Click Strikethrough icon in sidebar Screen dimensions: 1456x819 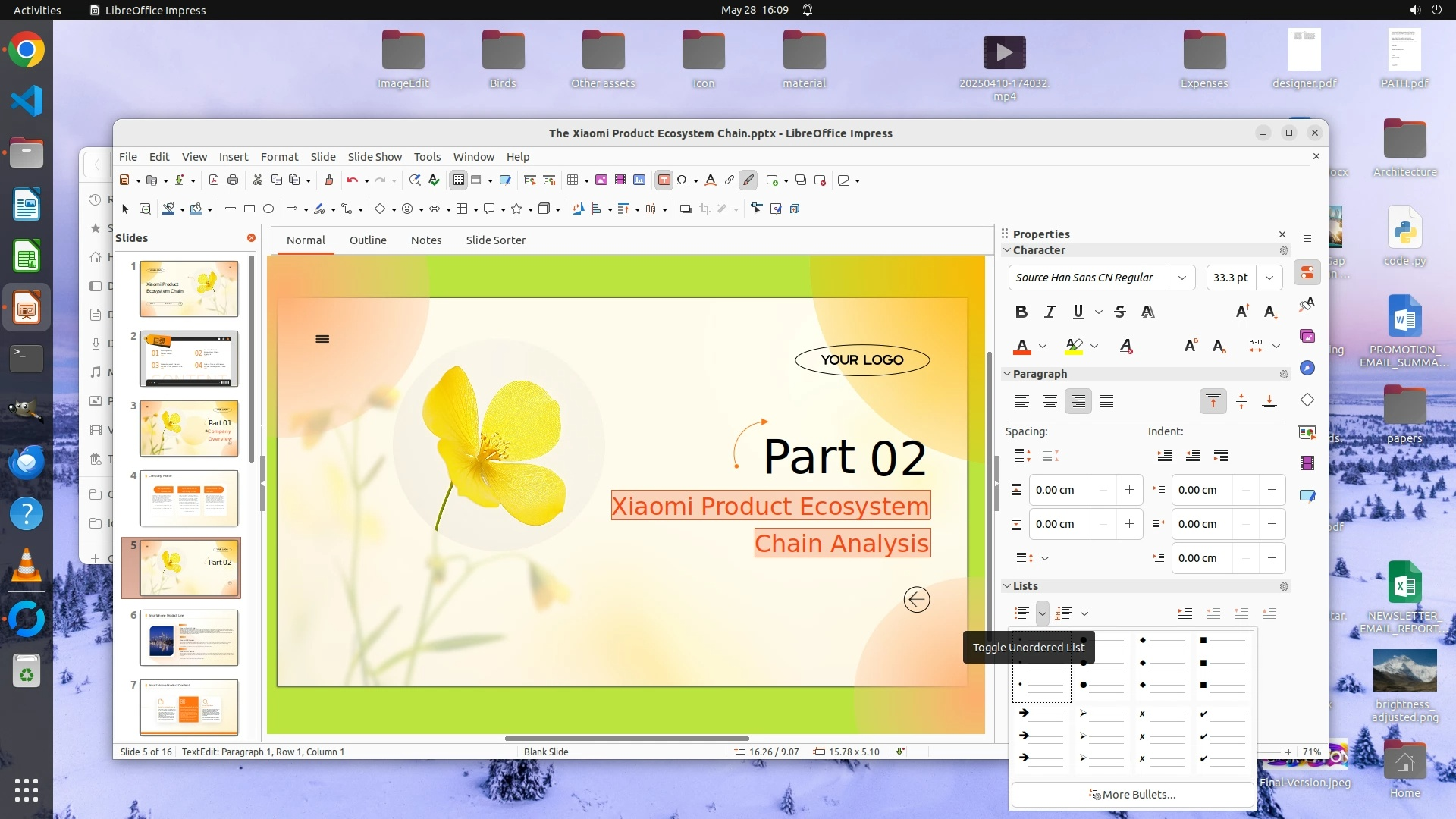(1120, 312)
